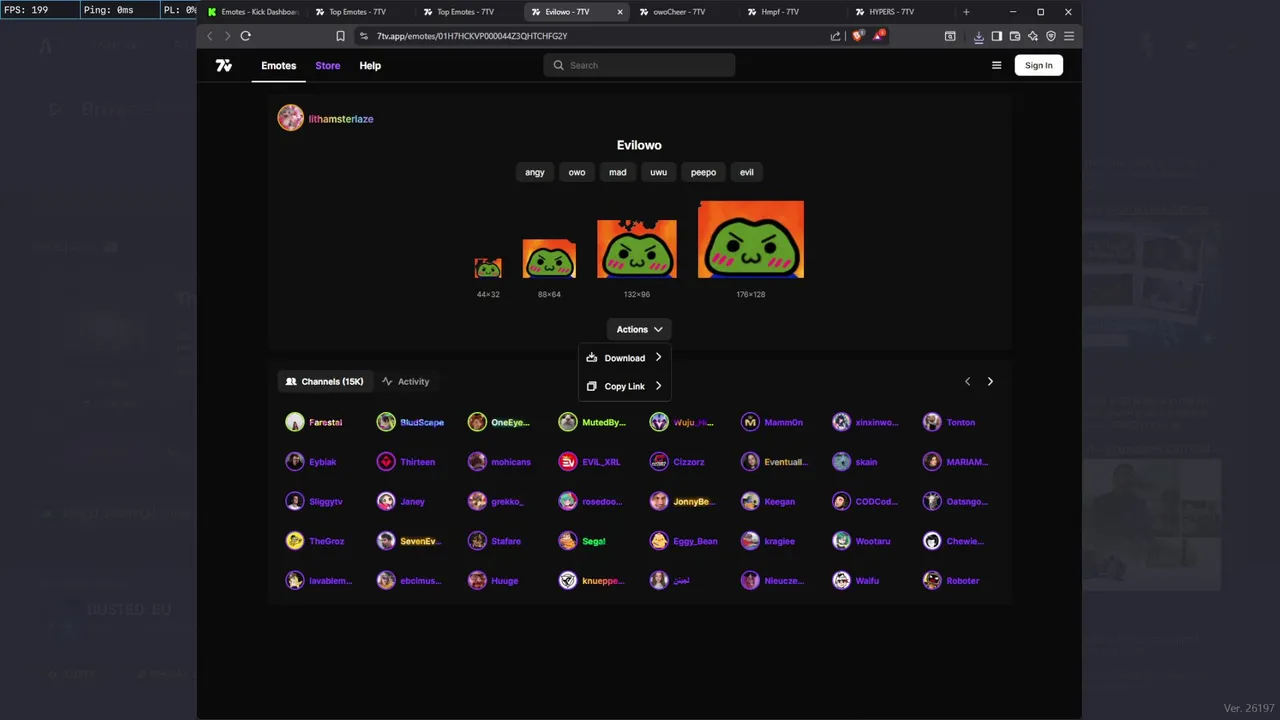
Task: Open Chewie's channel avatar
Action: 932,541
